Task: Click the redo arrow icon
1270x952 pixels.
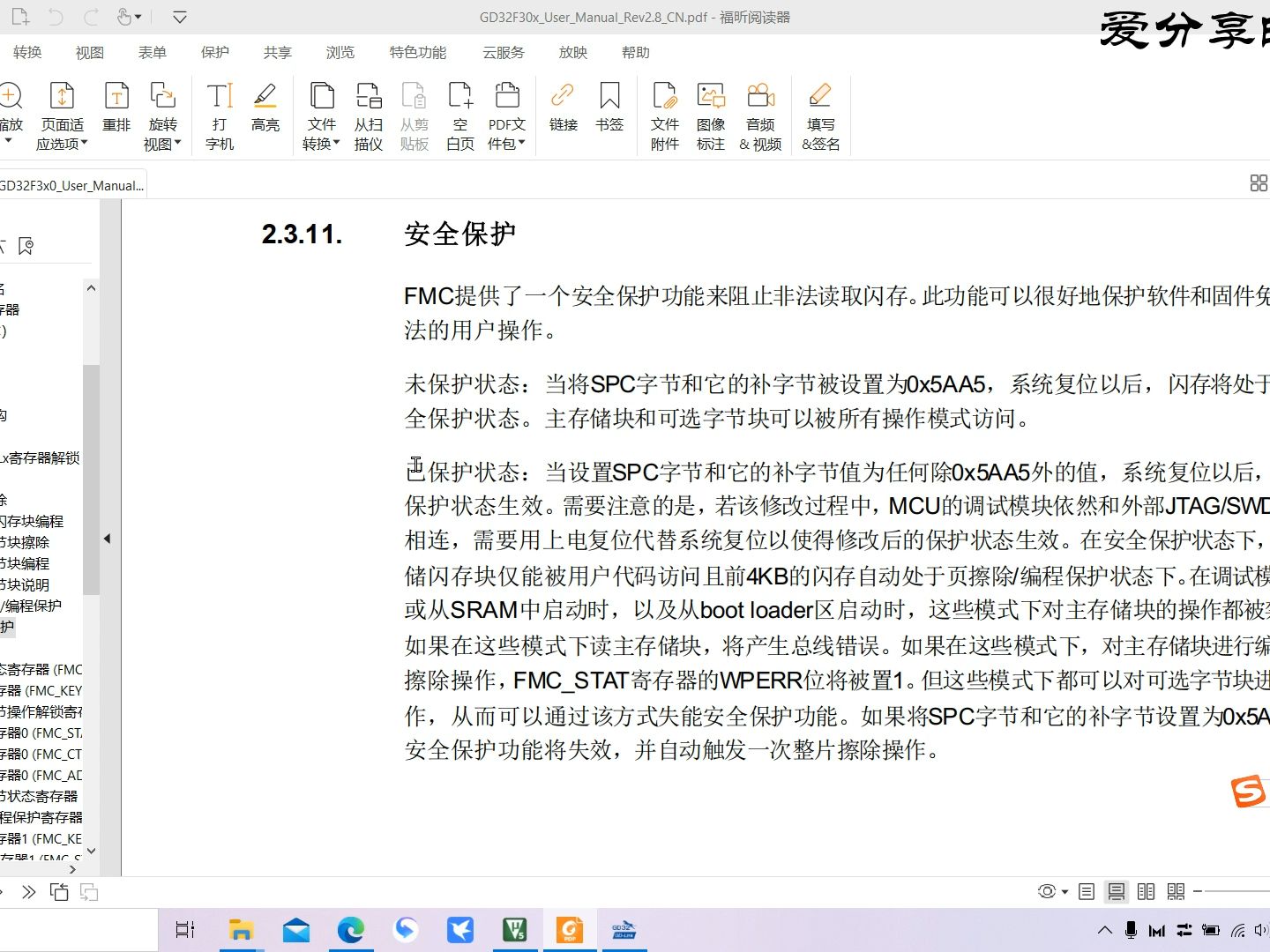Action: click(91, 17)
